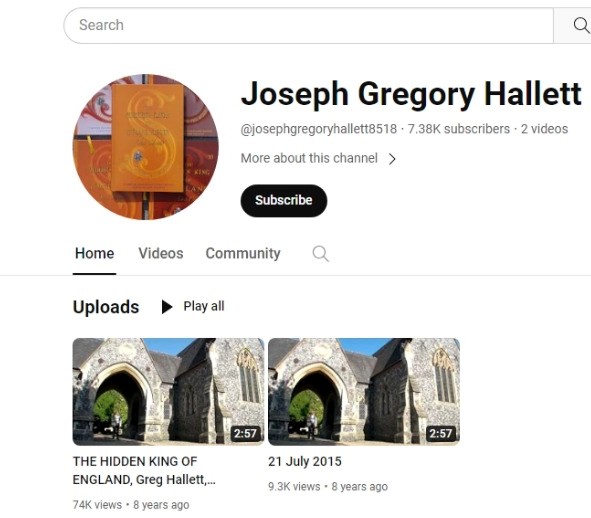The height and width of the screenshot is (518, 591).
Task: Click the Play all triangle icon
Action: coord(167,307)
